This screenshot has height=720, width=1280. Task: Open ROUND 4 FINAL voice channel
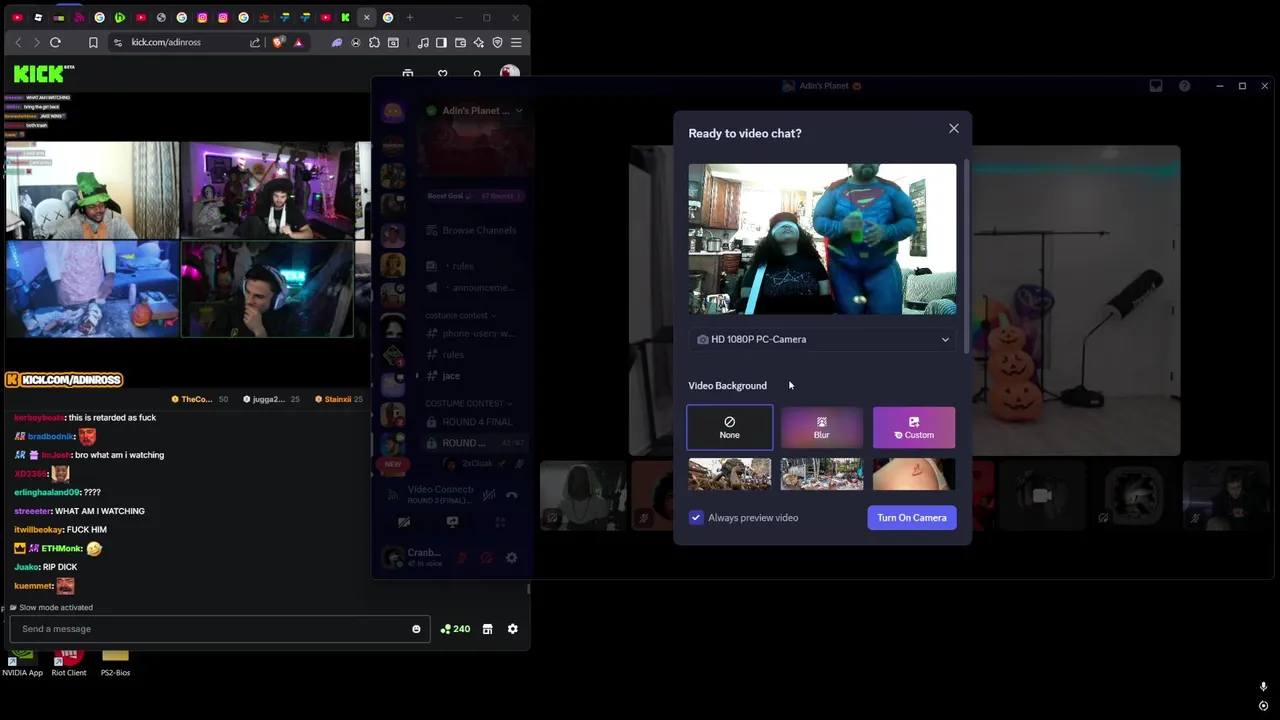pos(470,422)
